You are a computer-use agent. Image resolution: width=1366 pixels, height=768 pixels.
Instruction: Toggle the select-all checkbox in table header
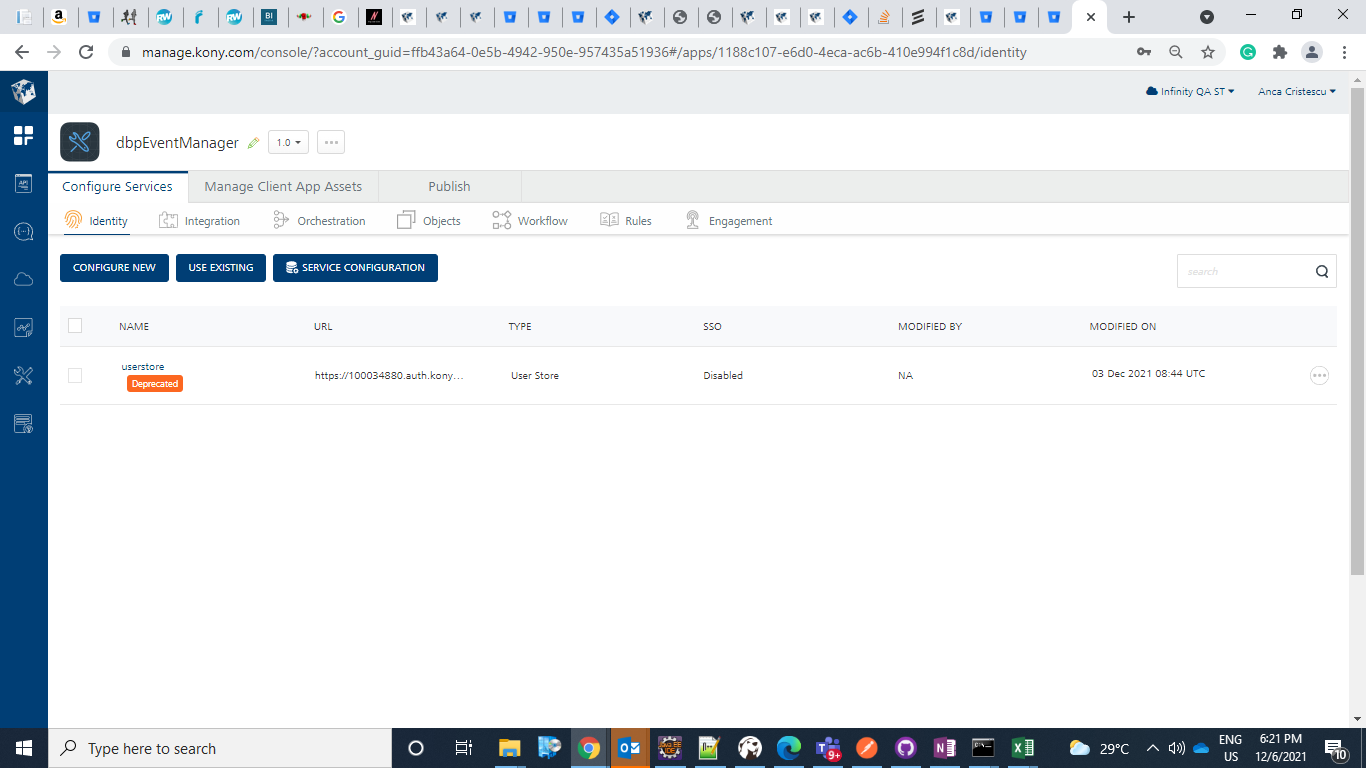75,325
